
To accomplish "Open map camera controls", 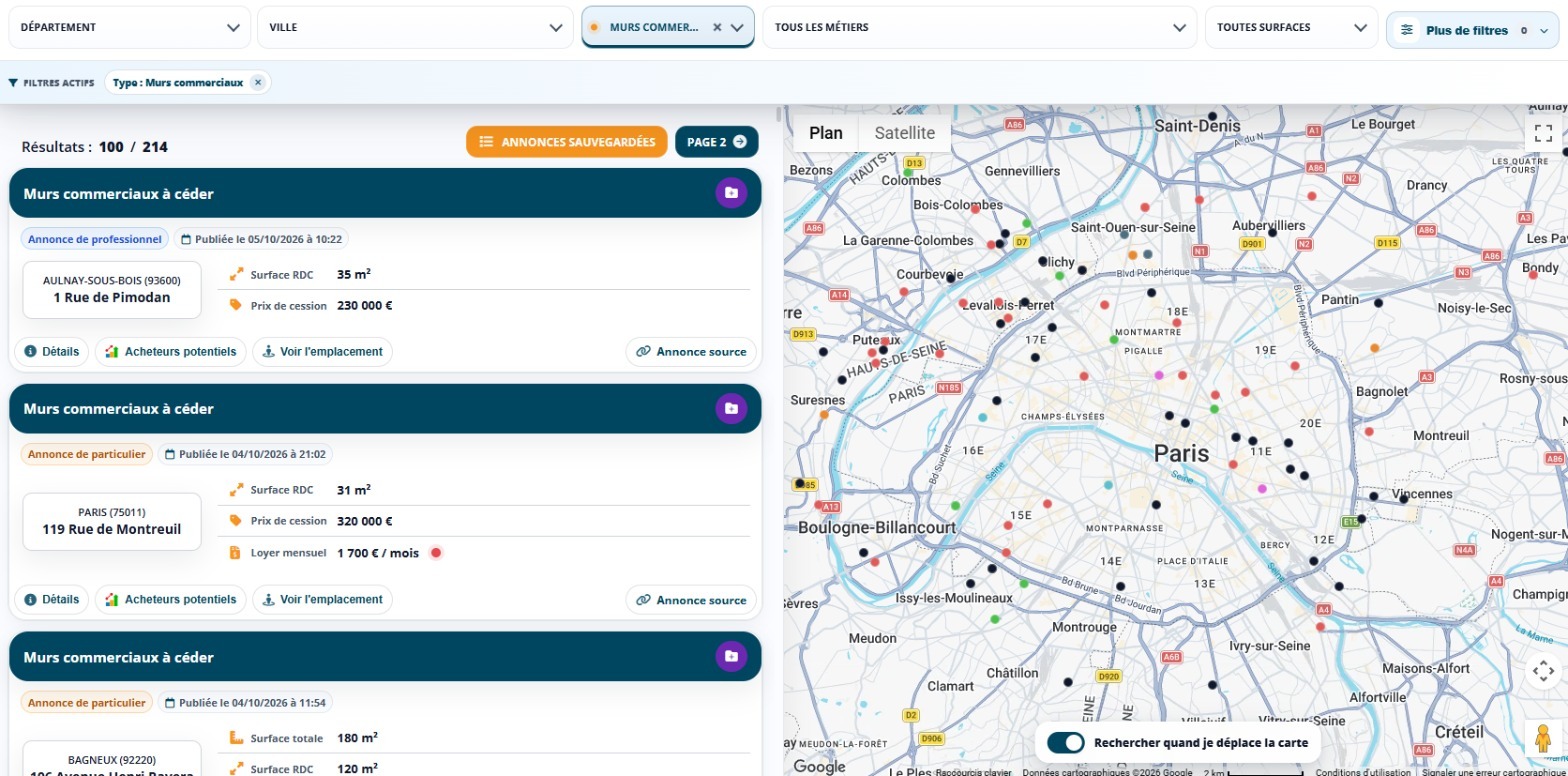I will click(1543, 671).
